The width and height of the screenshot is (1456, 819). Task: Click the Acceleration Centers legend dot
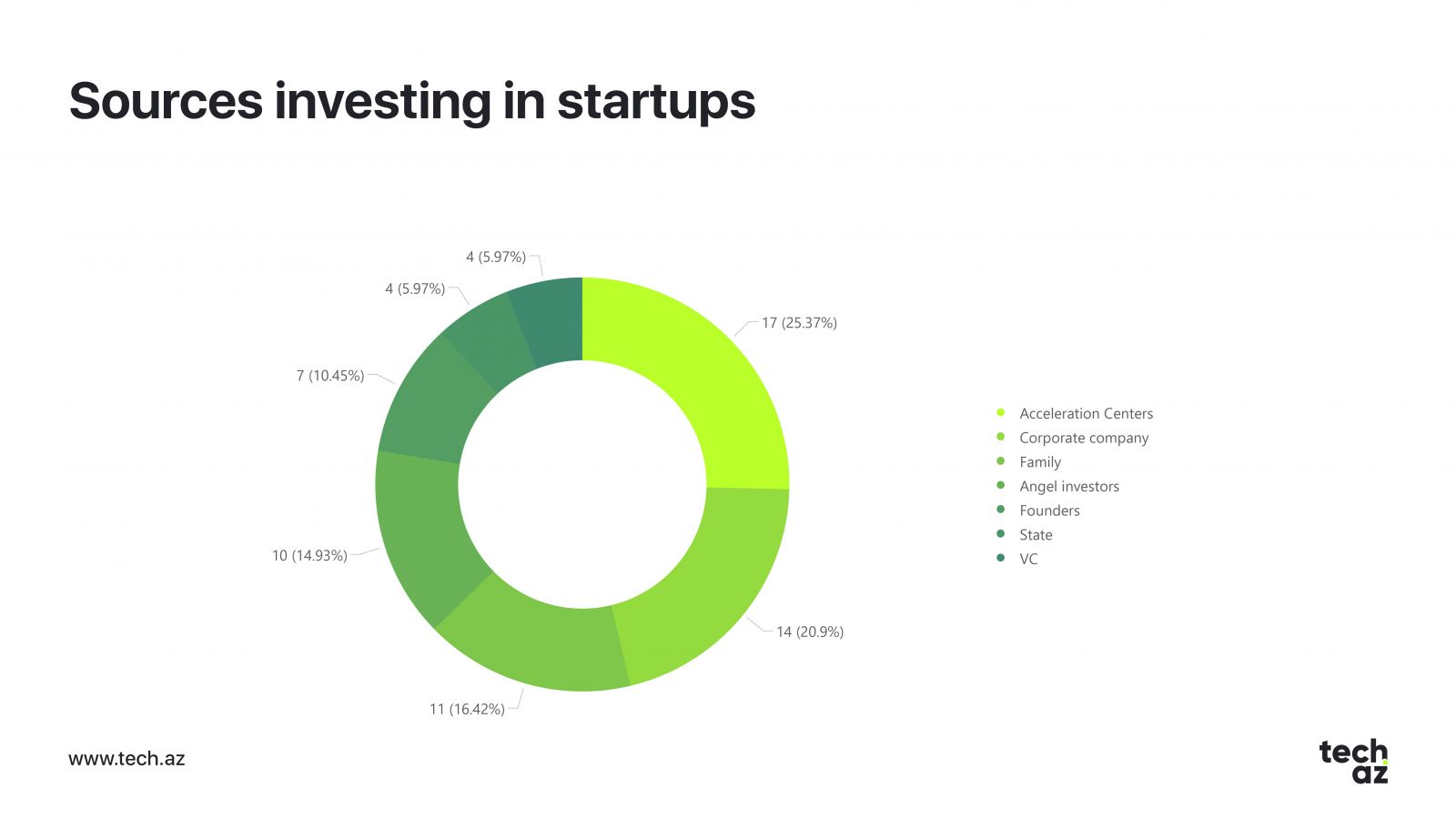point(1000,413)
